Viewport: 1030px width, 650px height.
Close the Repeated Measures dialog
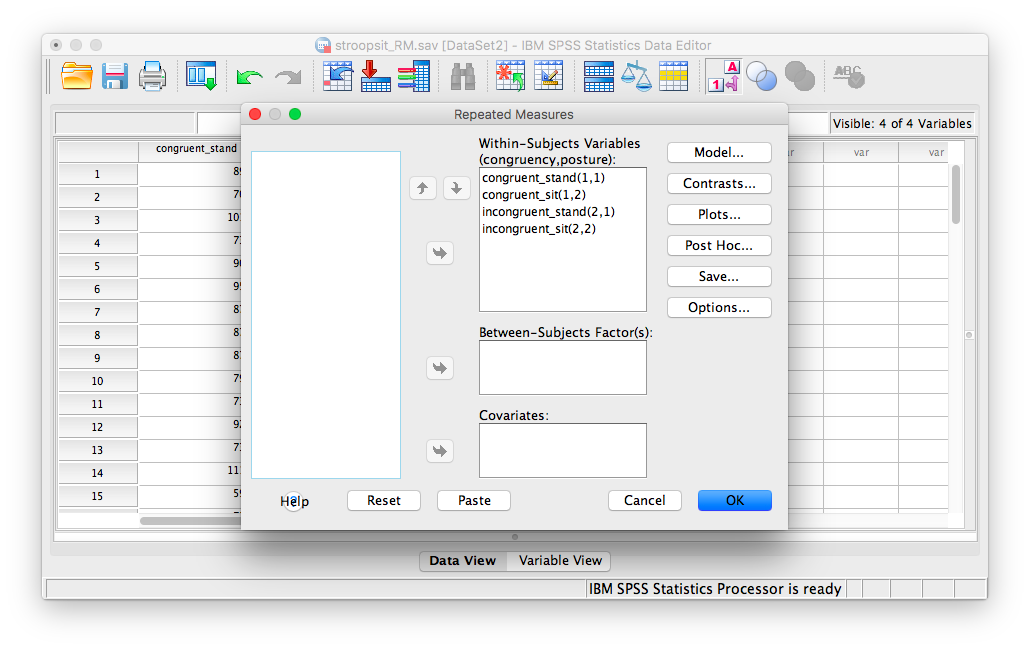tap(256, 114)
